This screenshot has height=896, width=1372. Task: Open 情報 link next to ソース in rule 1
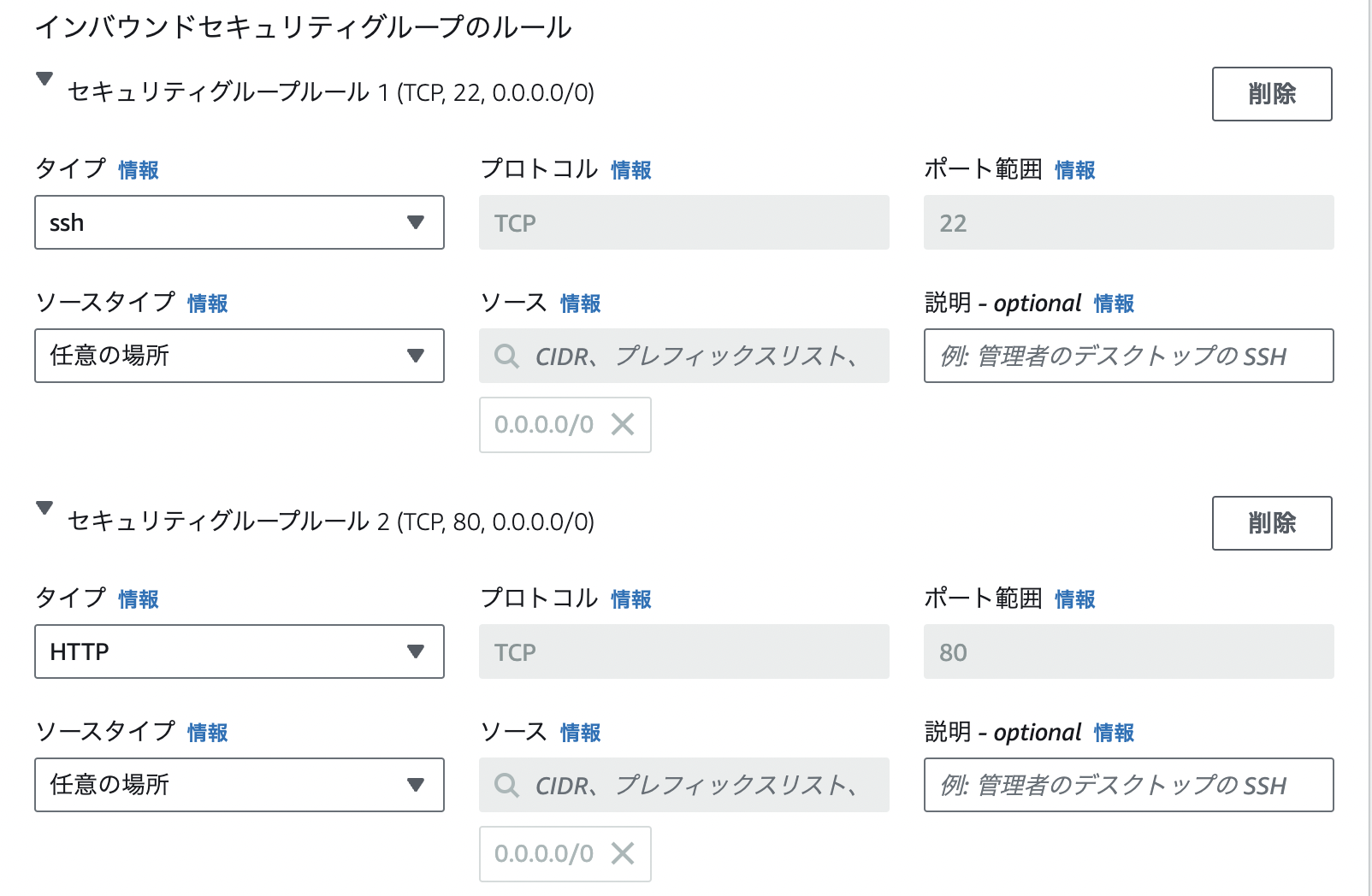point(579,304)
